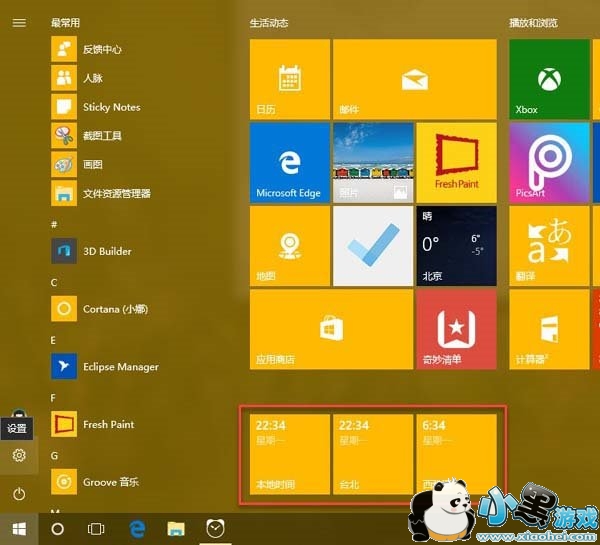
Task: Launch the Xbox tile
Action: tap(549, 79)
